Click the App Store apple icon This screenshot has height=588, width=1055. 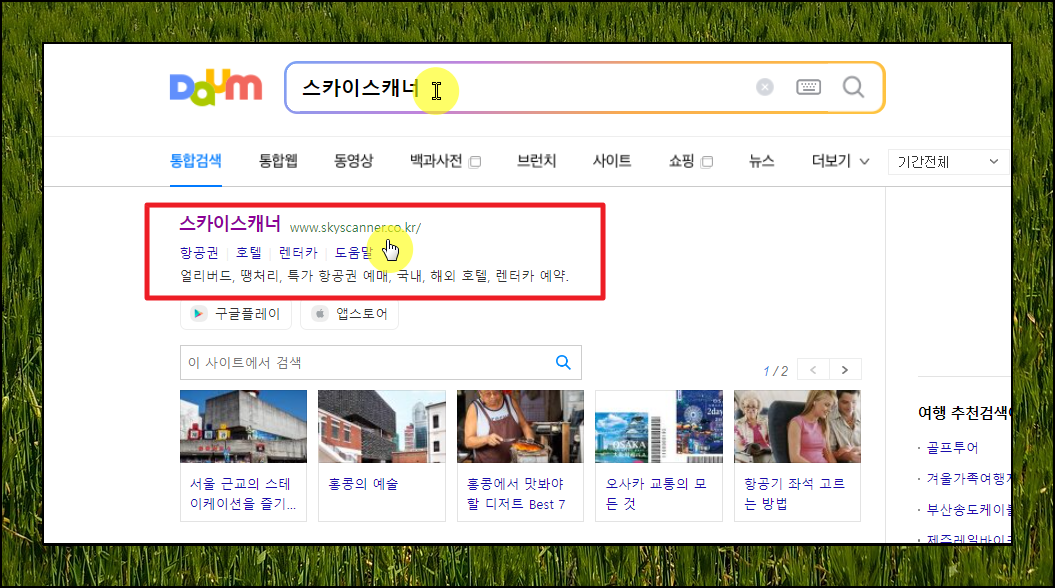(x=320, y=314)
